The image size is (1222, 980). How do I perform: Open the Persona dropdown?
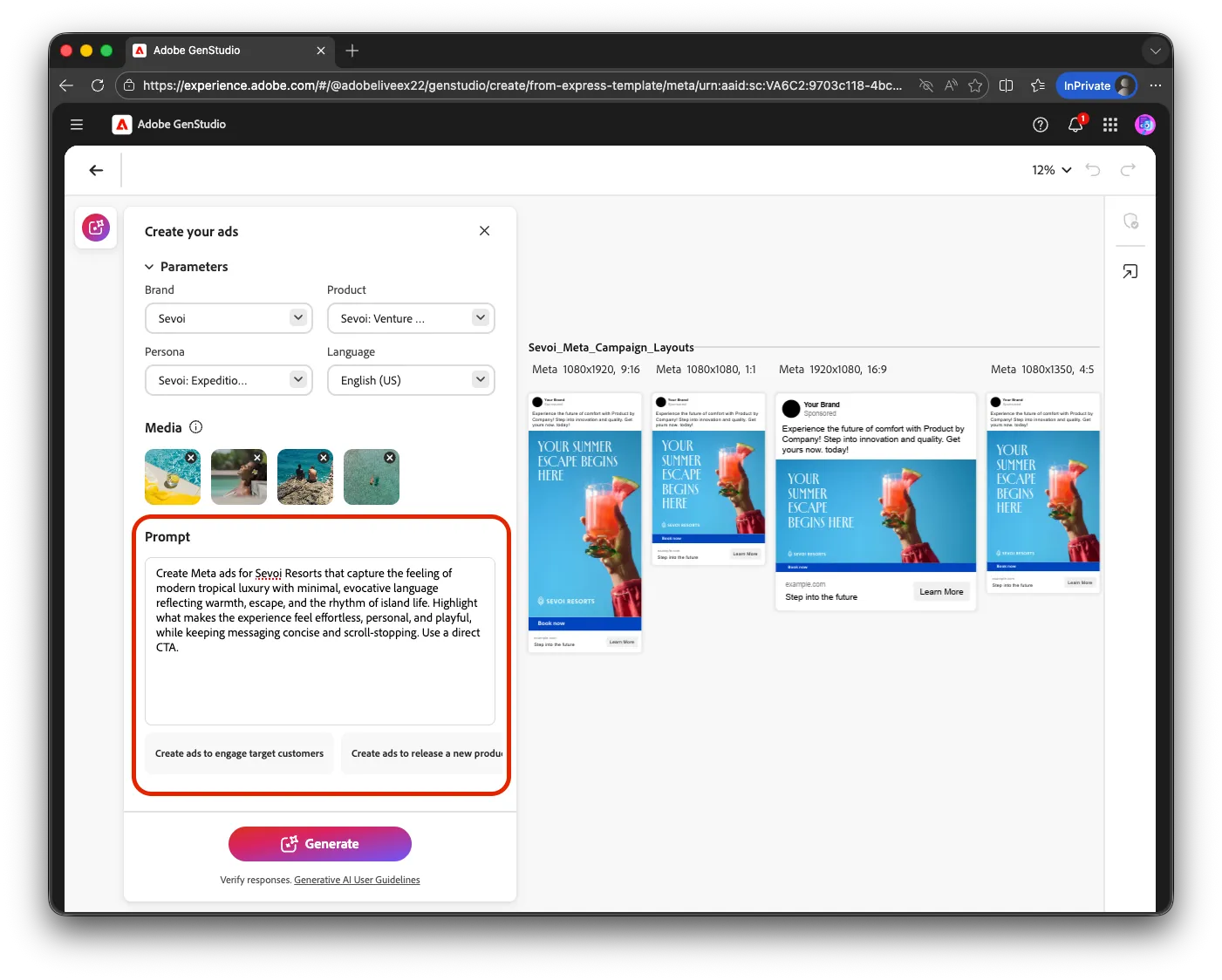click(x=229, y=380)
